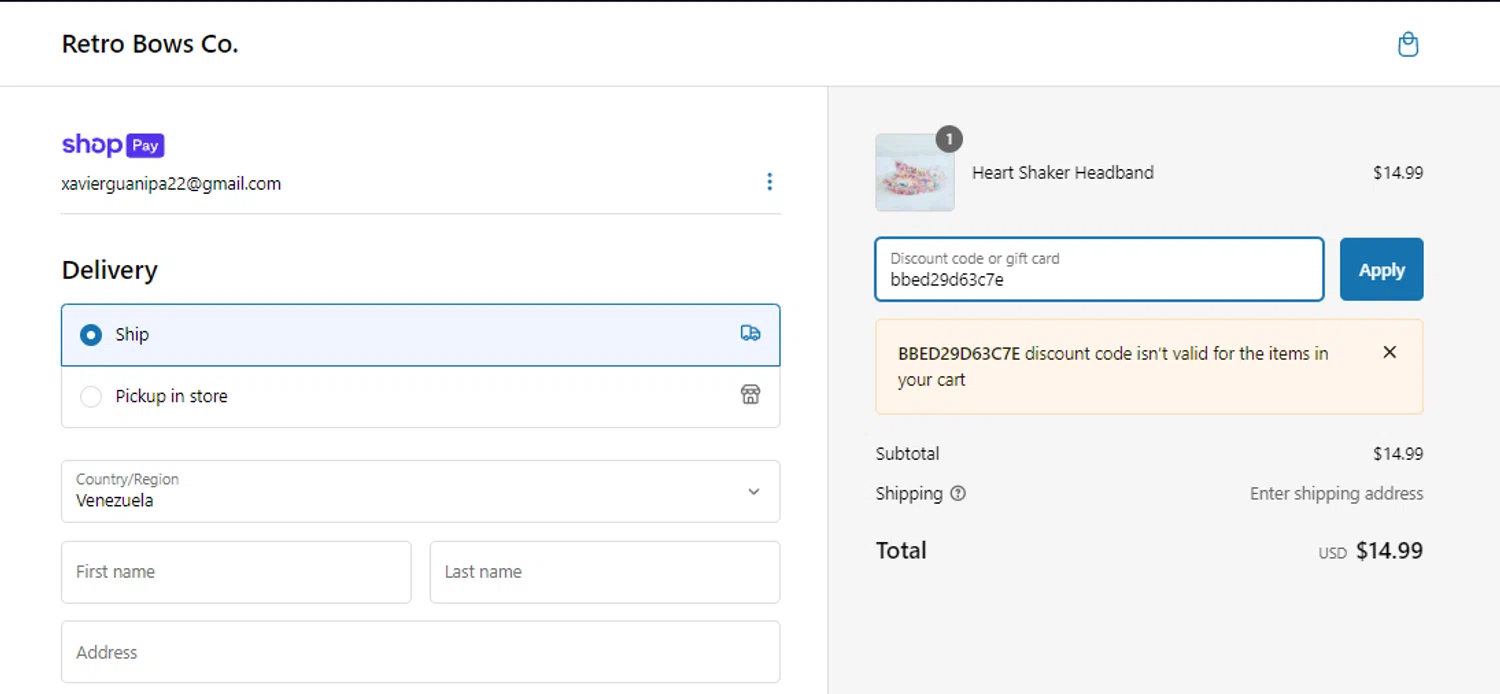Screen dimensions: 1500x694
Task: Click the Apply discount button
Action: (1381, 270)
